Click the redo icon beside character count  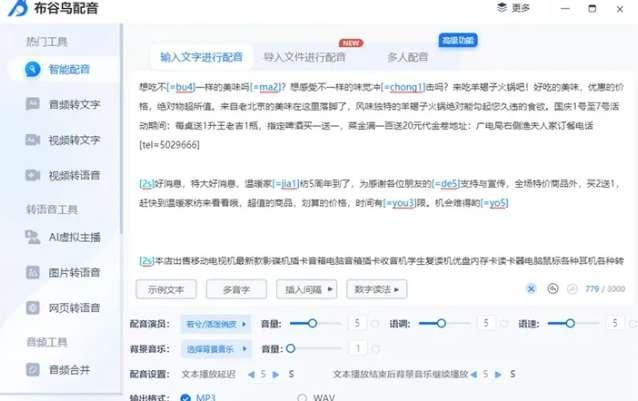coord(572,289)
